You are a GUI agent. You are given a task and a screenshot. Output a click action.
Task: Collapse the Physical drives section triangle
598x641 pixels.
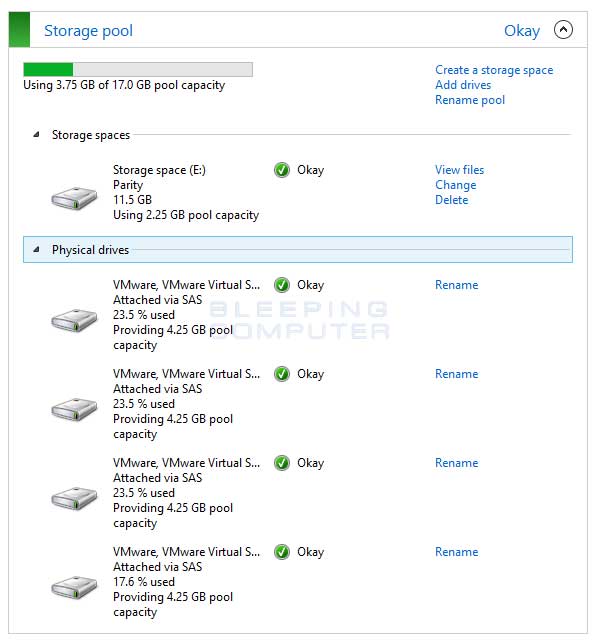point(36,249)
